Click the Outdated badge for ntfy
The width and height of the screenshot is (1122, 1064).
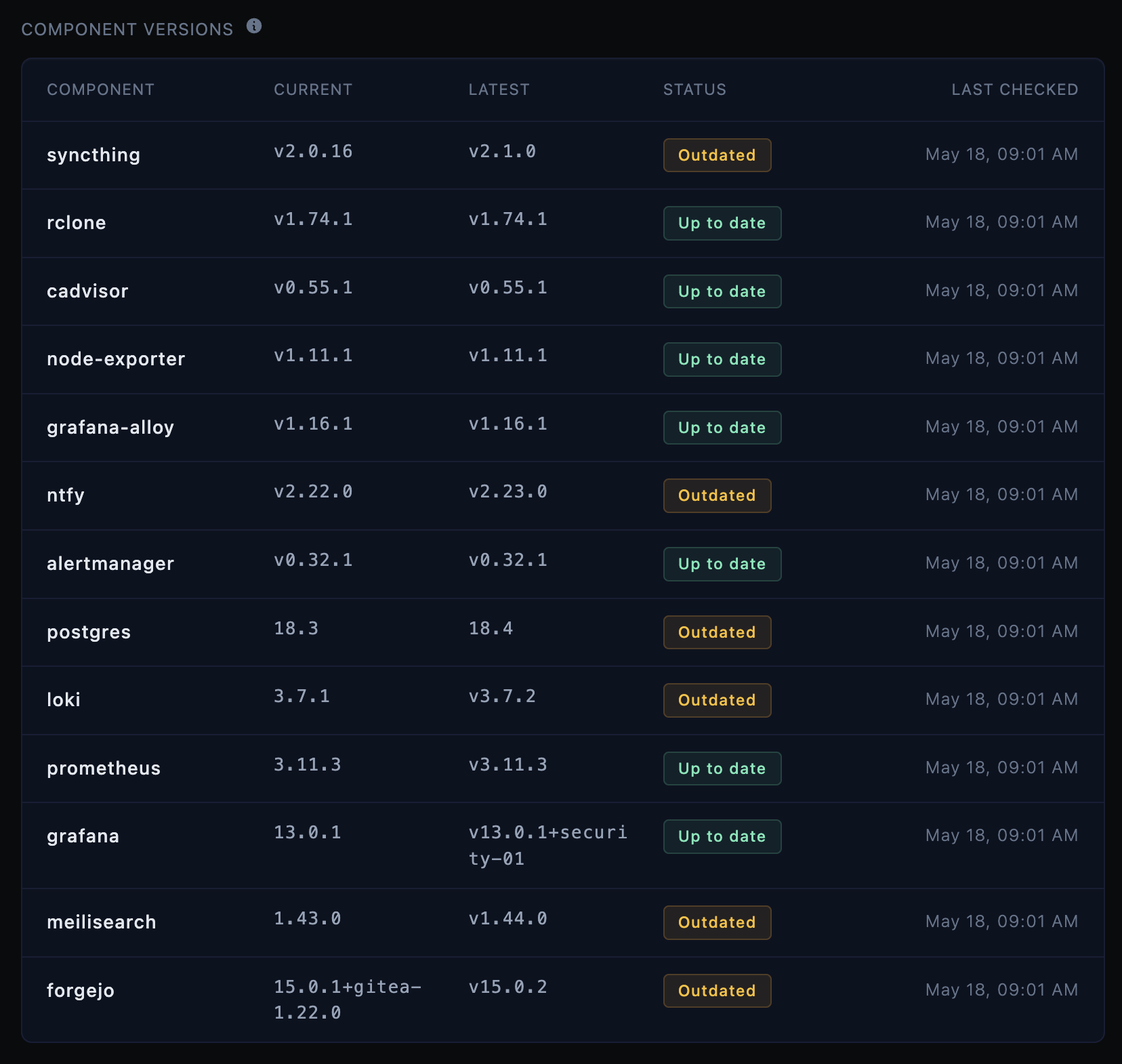pos(717,495)
